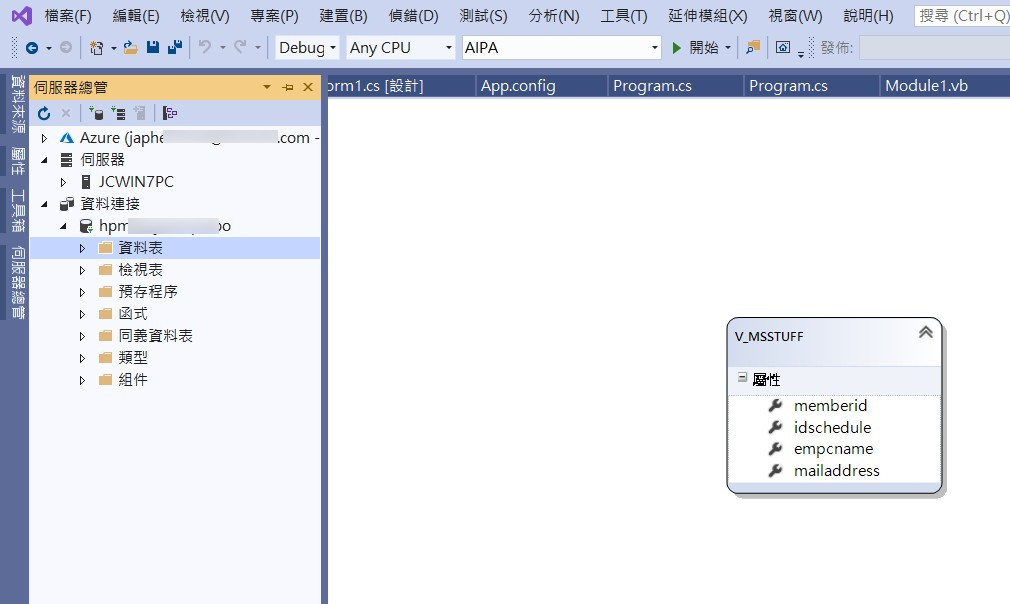Open the 建置(B) menu

(343, 16)
